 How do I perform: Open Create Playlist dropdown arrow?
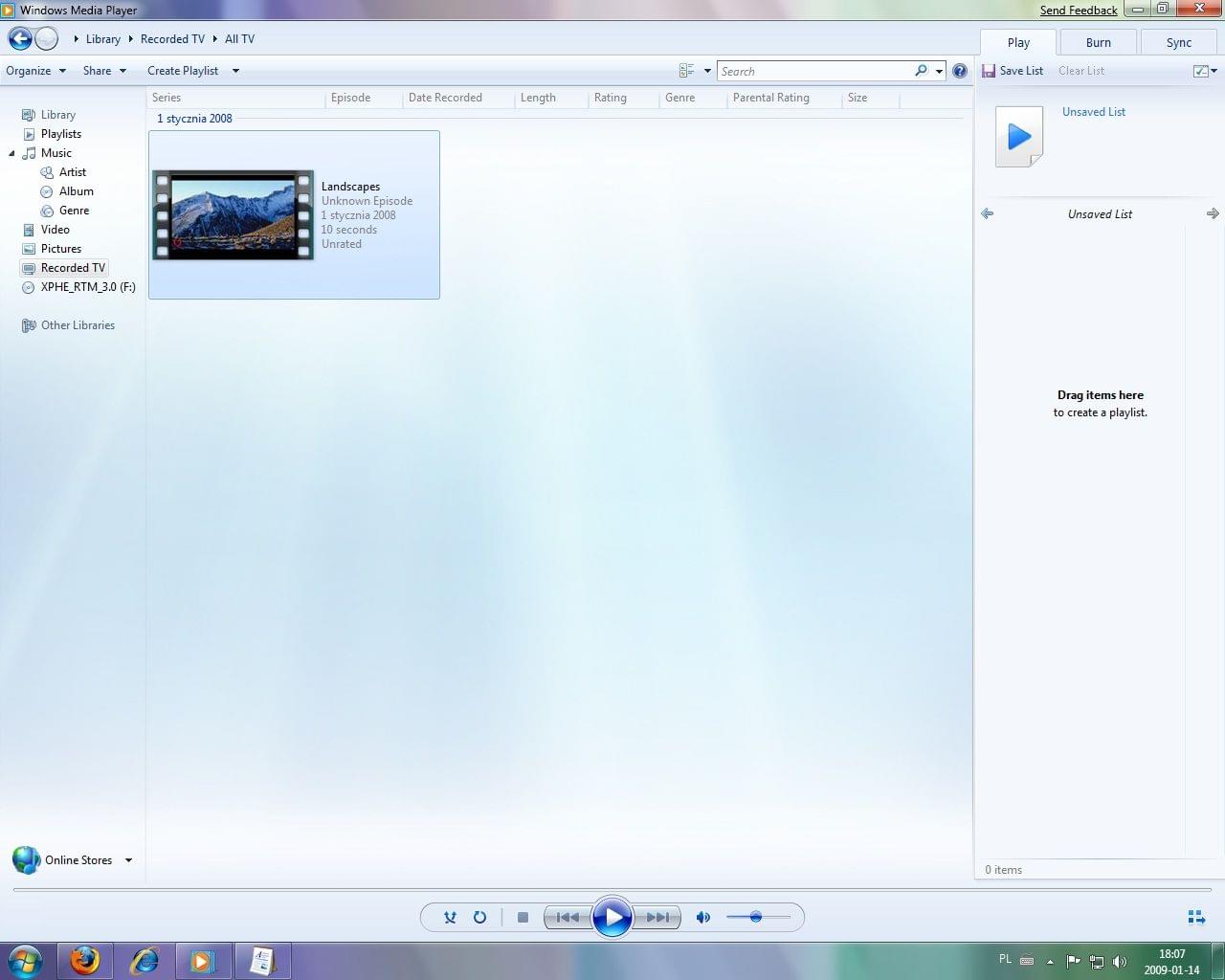pos(235,71)
